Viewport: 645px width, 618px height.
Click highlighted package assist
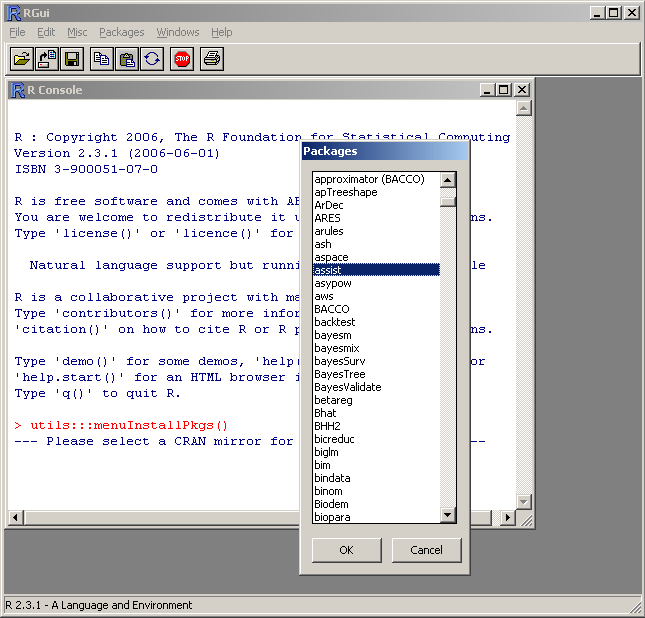376,270
